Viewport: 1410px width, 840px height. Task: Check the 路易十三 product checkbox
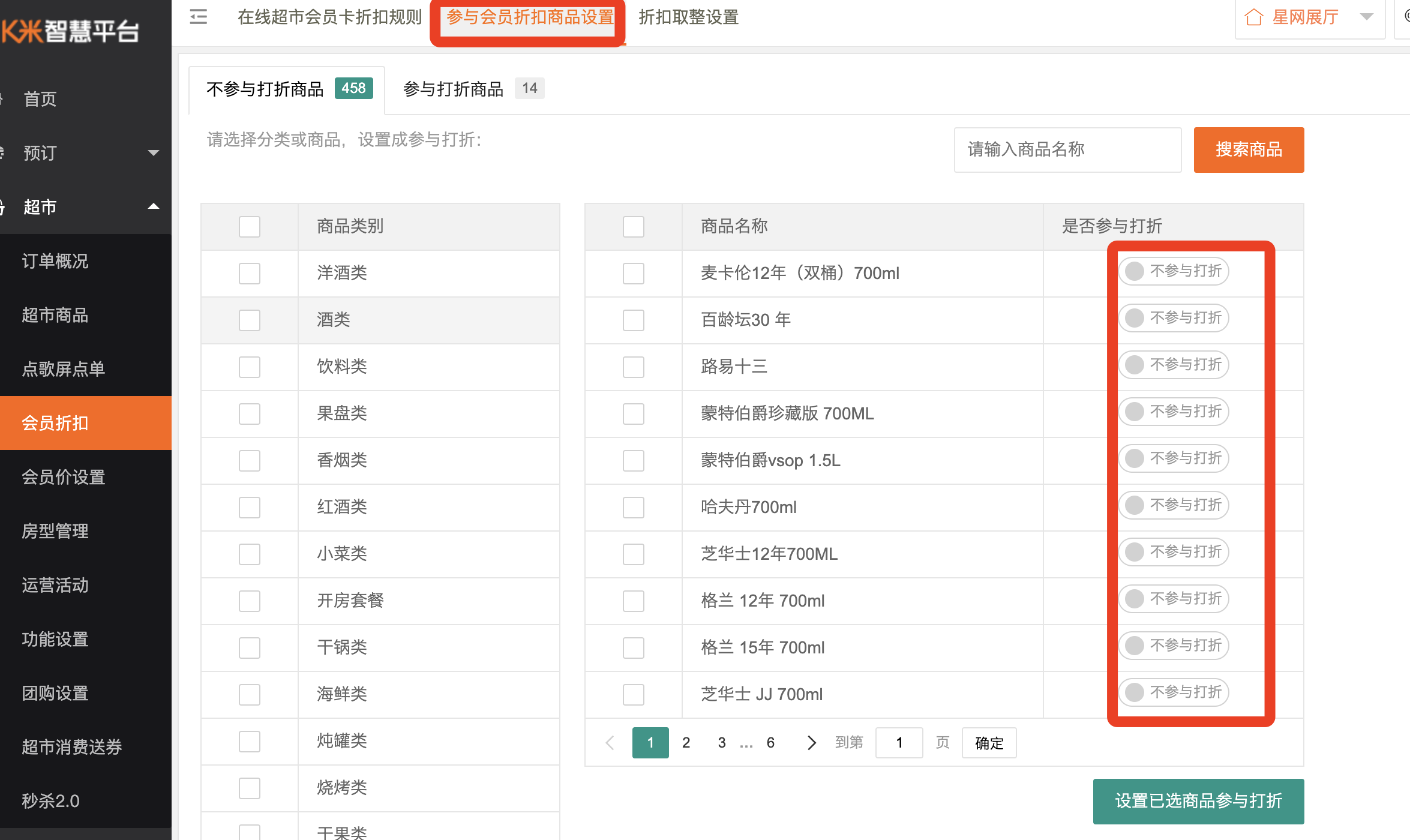point(634,367)
